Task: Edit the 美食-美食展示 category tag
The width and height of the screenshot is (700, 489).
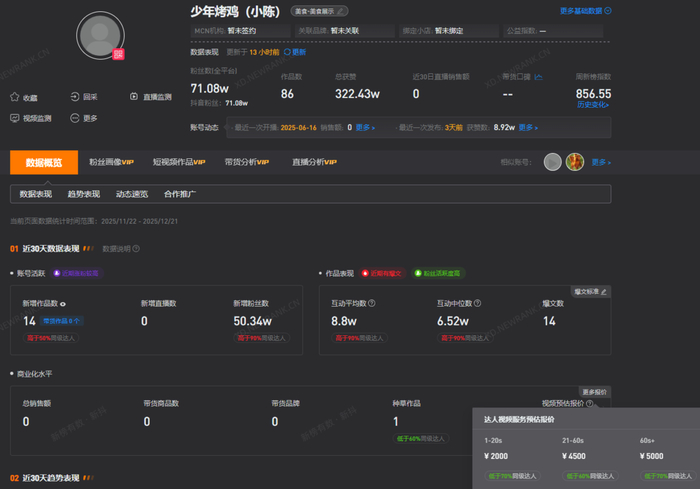Action: tap(319, 11)
